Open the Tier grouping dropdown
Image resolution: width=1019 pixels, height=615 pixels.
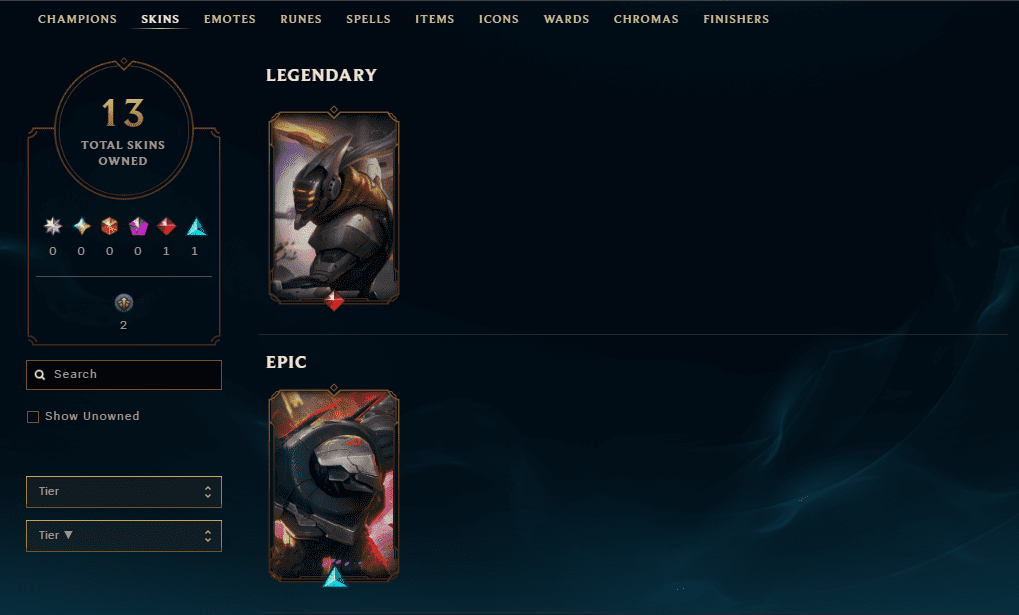pyautogui.click(x=123, y=491)
